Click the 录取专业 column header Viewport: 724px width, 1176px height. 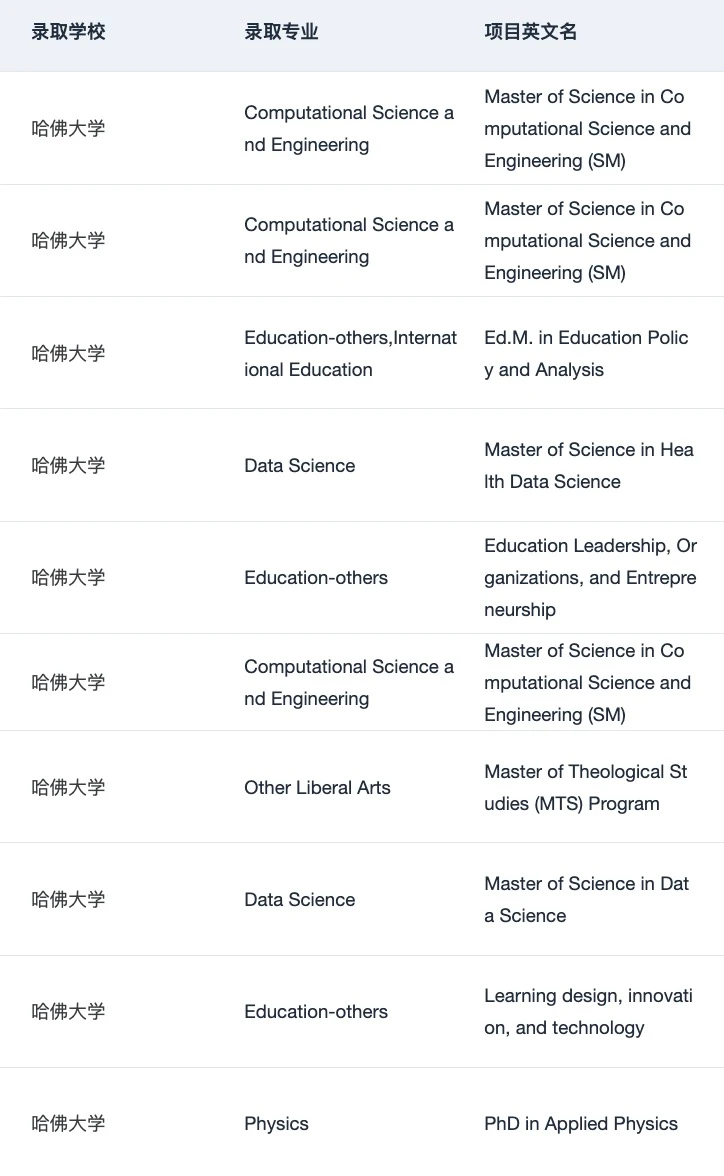[281, 32]
